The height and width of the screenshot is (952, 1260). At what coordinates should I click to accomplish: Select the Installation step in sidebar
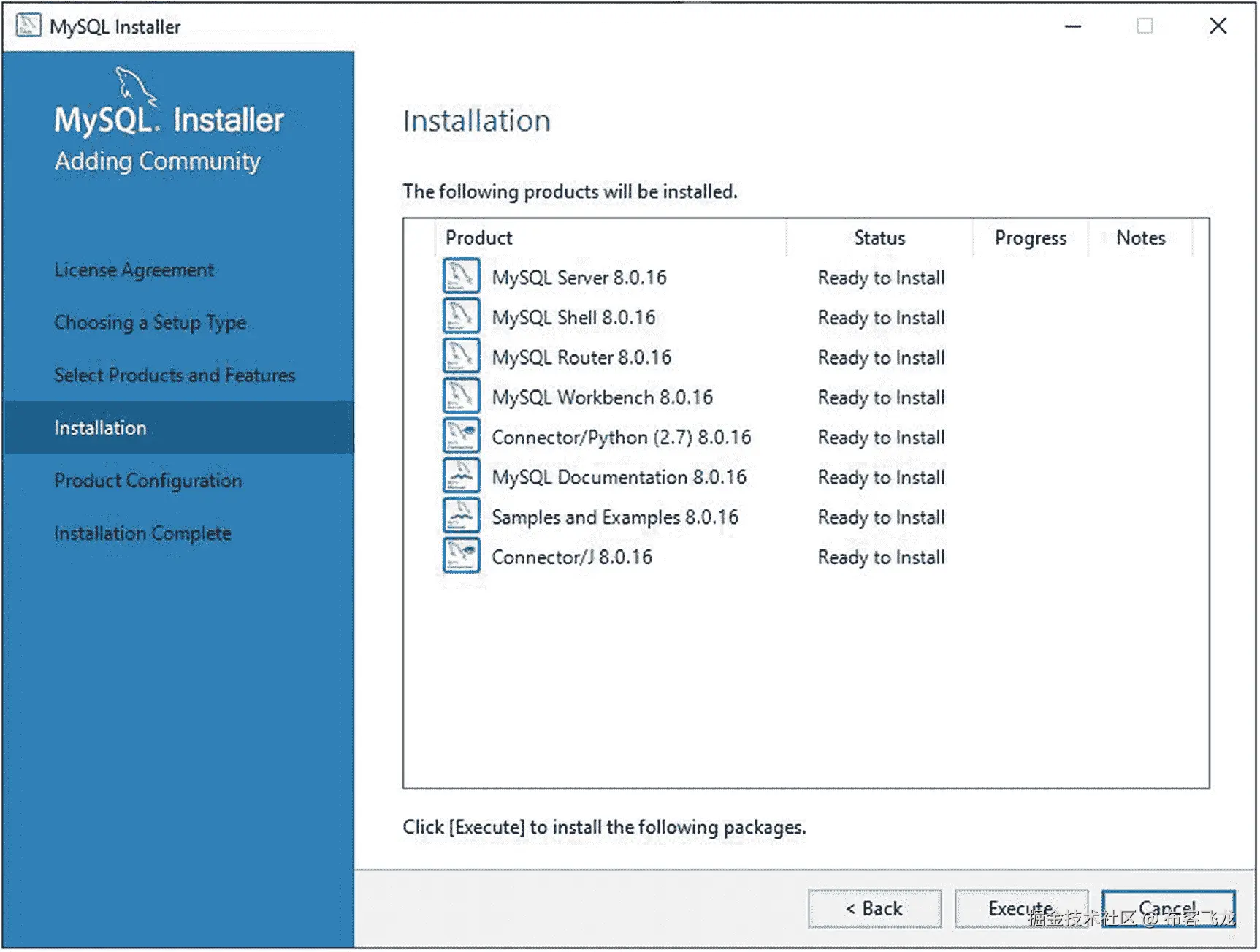coord(179,427)
